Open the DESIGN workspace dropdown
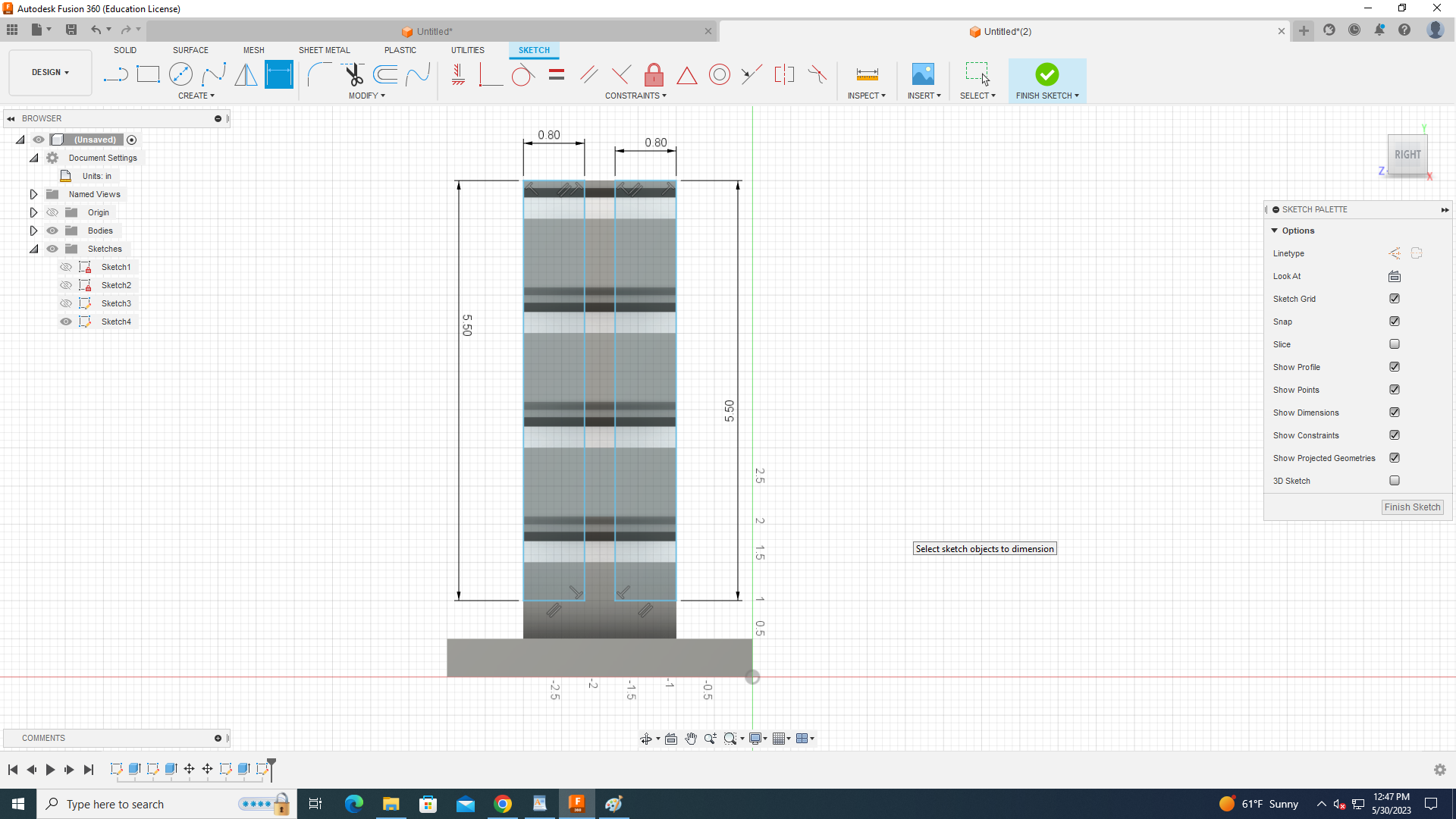The height and width of the screenshot is (819, 1456). [x=50, y=73]
